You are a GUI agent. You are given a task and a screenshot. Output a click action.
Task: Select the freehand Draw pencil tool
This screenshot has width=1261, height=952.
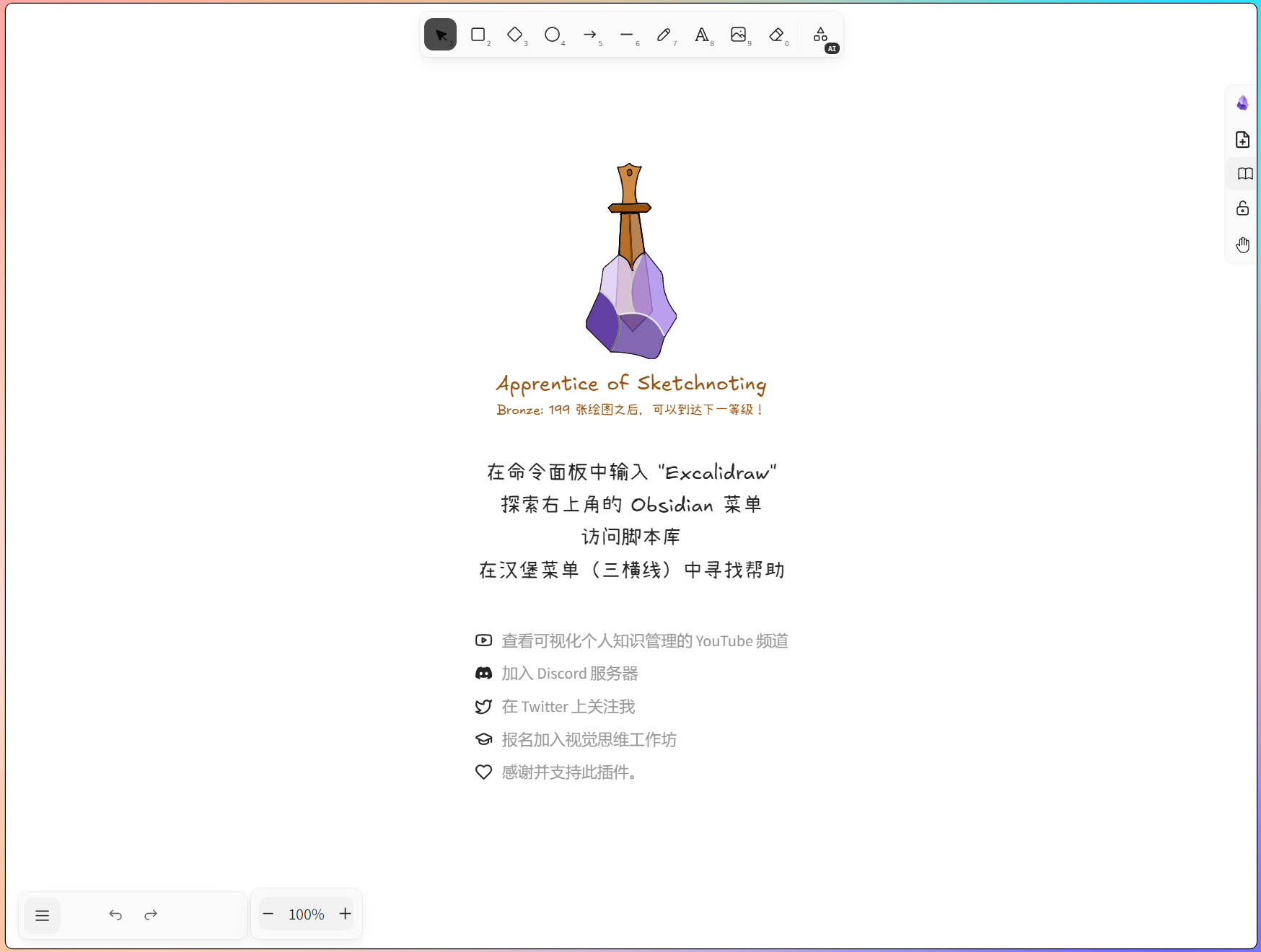(664, 35)
